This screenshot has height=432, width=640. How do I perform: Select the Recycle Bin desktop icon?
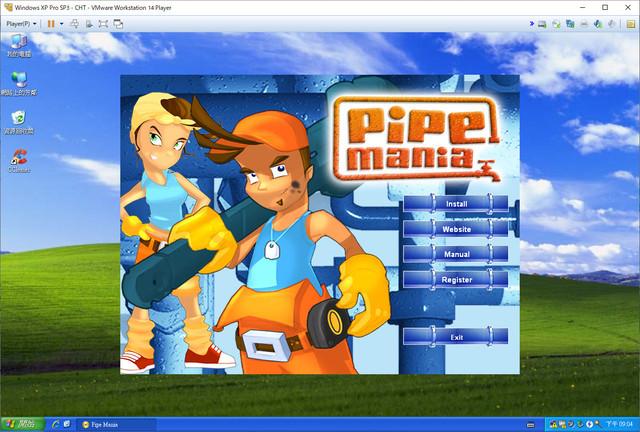[x=18, y=122]
